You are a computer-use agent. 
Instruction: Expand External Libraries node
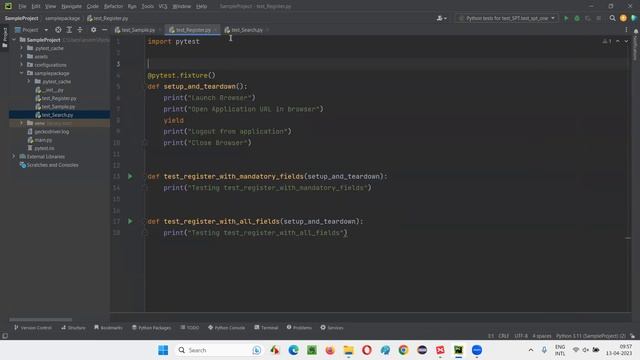[x=14, y=156]
